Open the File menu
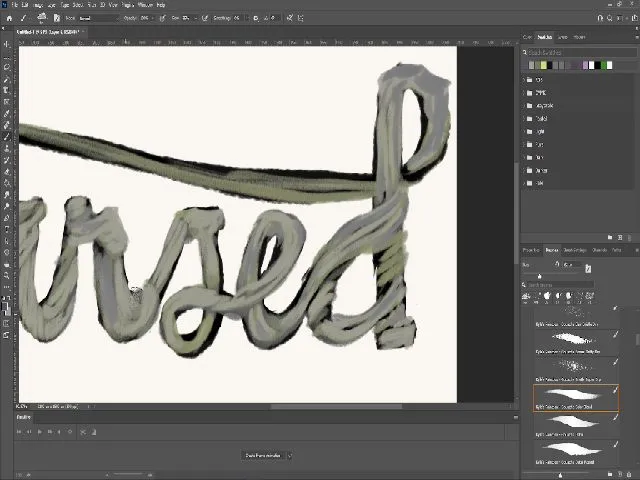Viewport: 640px width, 480px height. [x=15, y=5]
